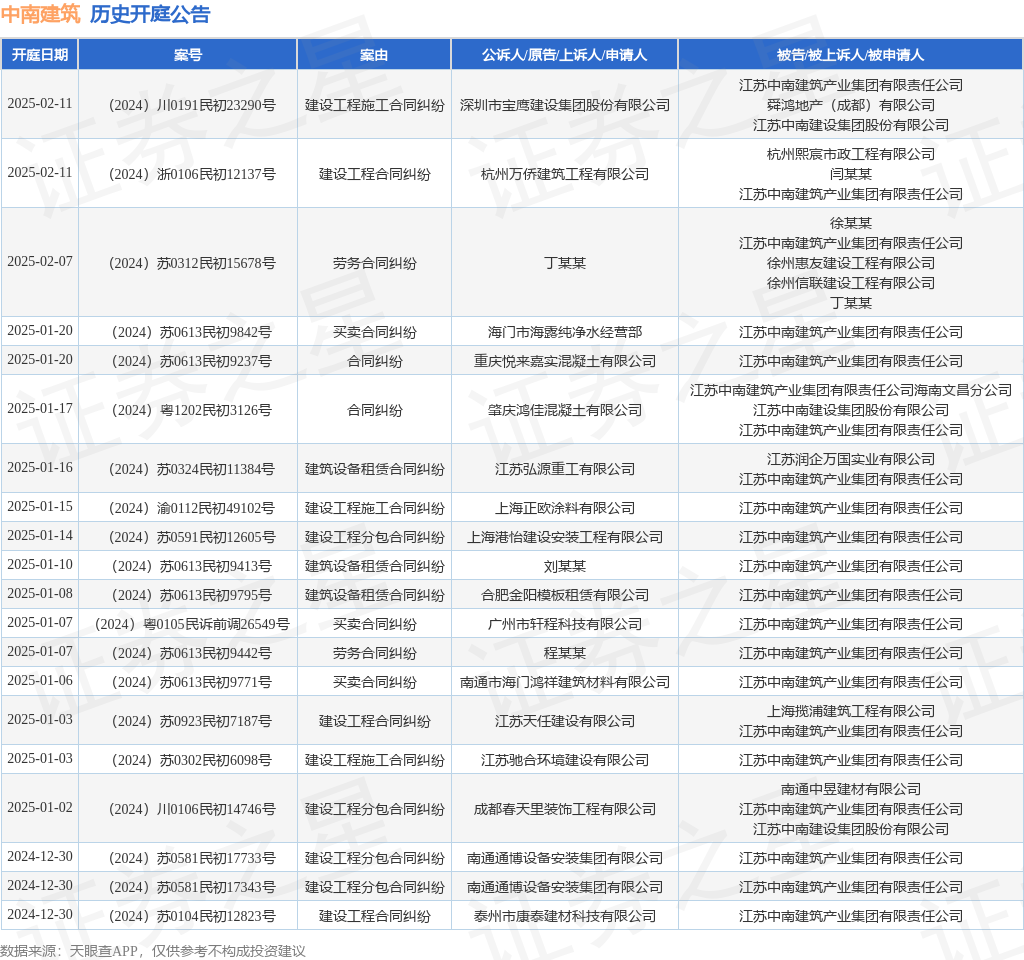The height and width of the screenshot is (960, 1024).
Task: Select case number 川0191民初23290号
Action: coord(192,105)
